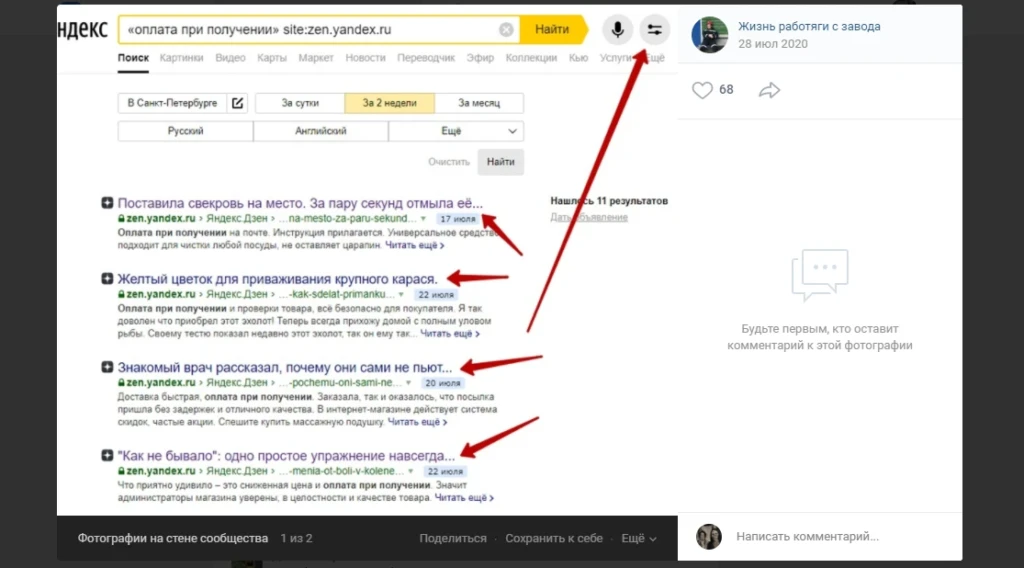1024x568 pixels.
Task: Toggle the 'В Санкт-Петербурге' region filter
Action: pos(172,103)
